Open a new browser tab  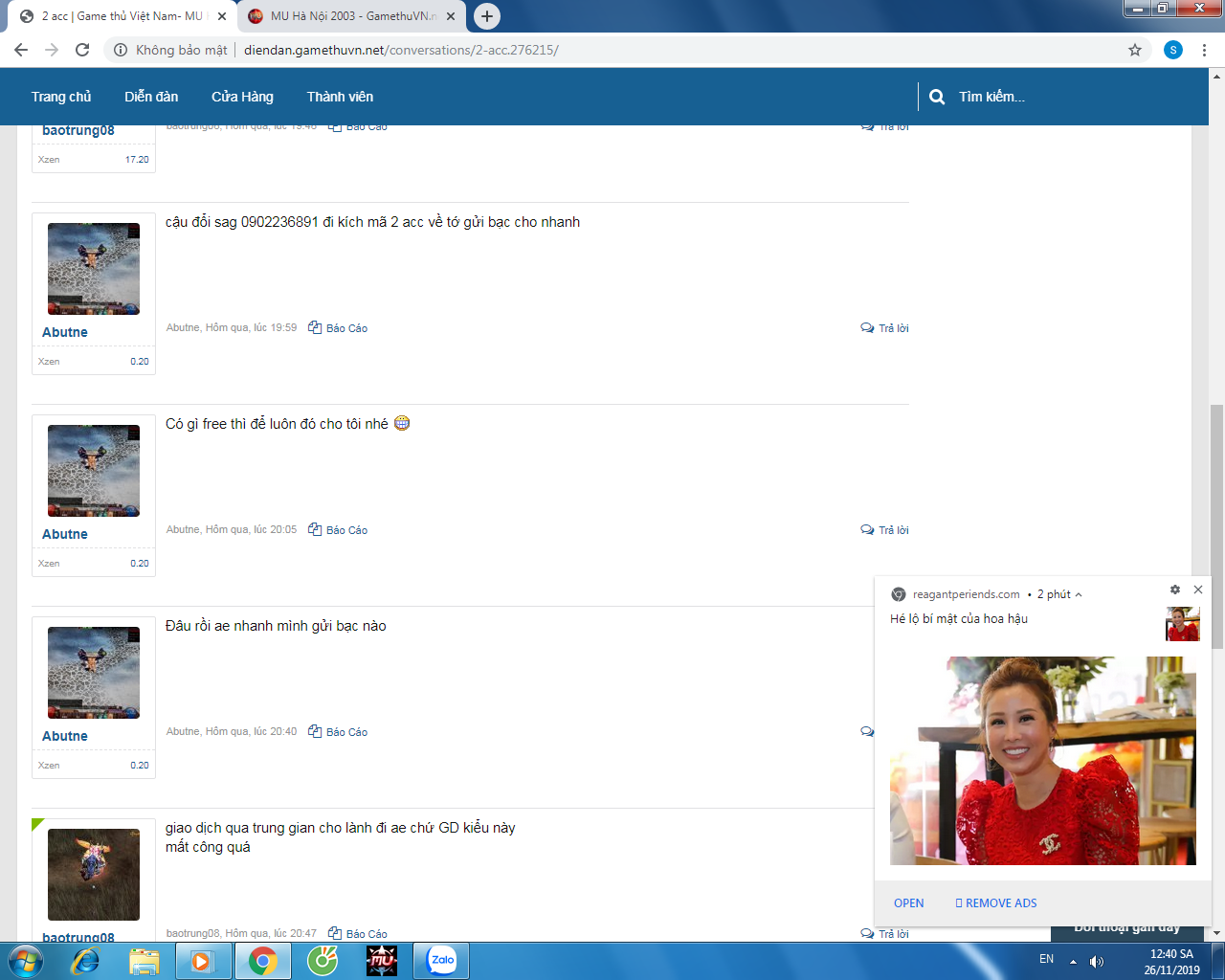coord(487,16)
